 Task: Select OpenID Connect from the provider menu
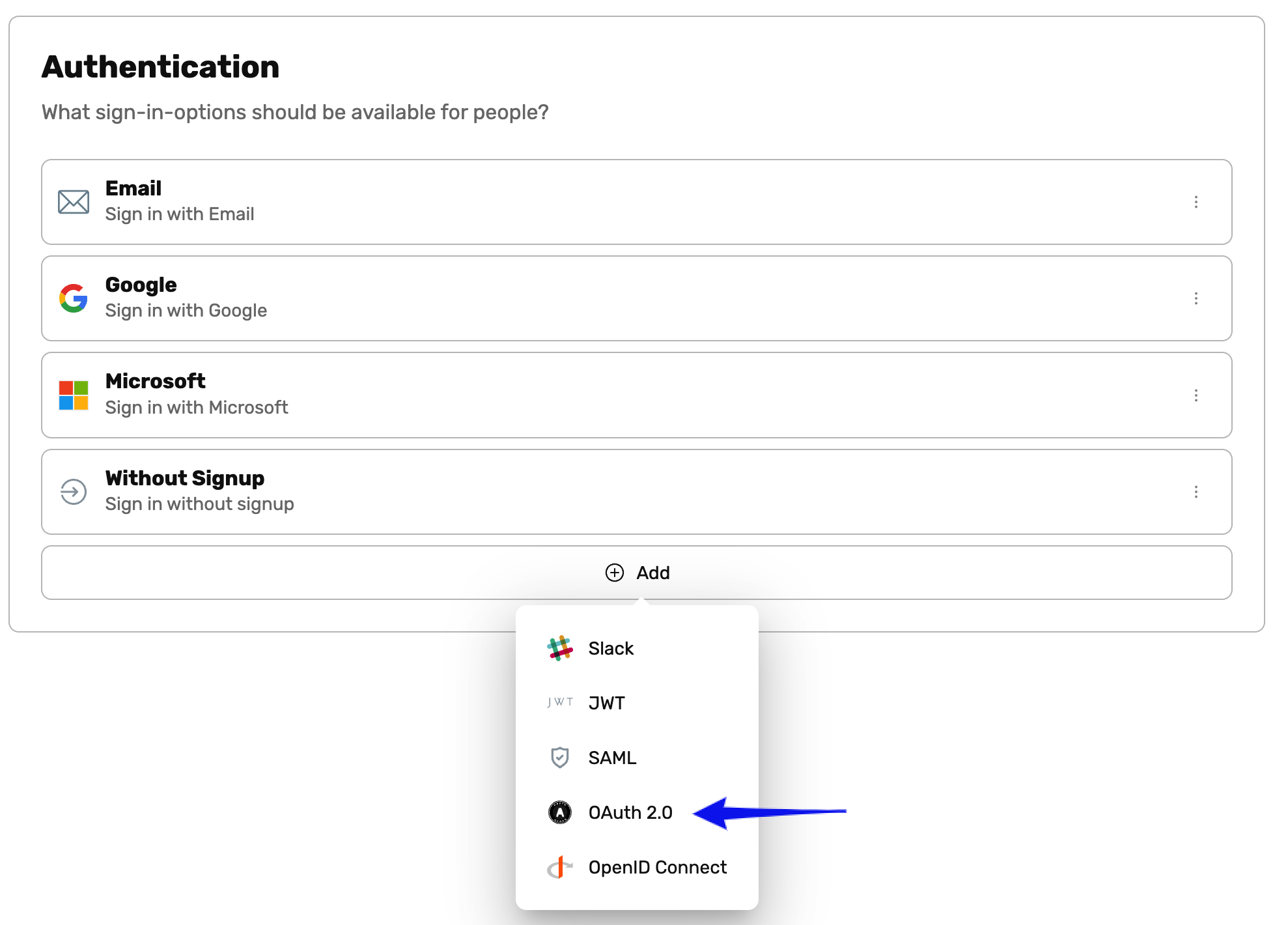(x=657, y=867)
